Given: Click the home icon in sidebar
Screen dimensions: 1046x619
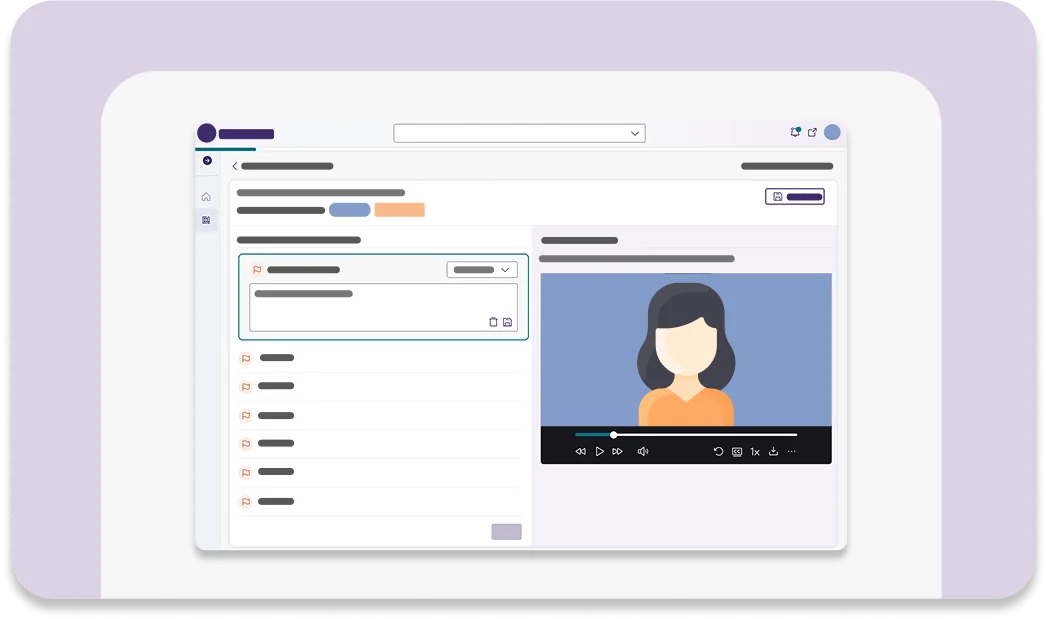Looking at the screenshot, I should (x=206, y=197).
